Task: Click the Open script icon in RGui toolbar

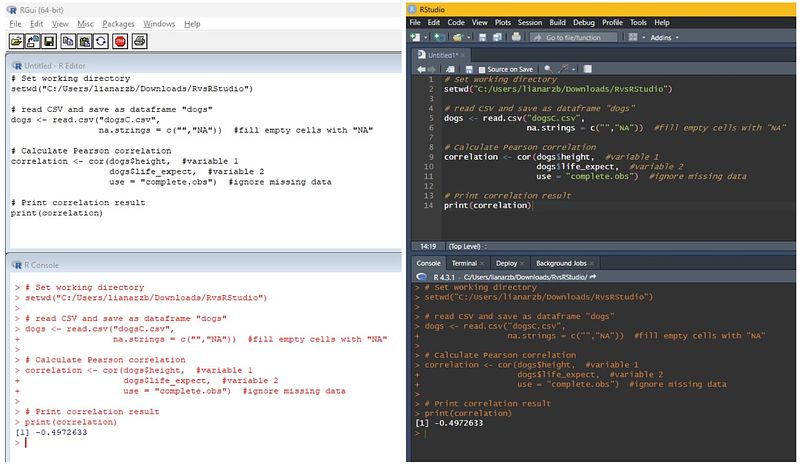Action: click(x=18, y=41)
